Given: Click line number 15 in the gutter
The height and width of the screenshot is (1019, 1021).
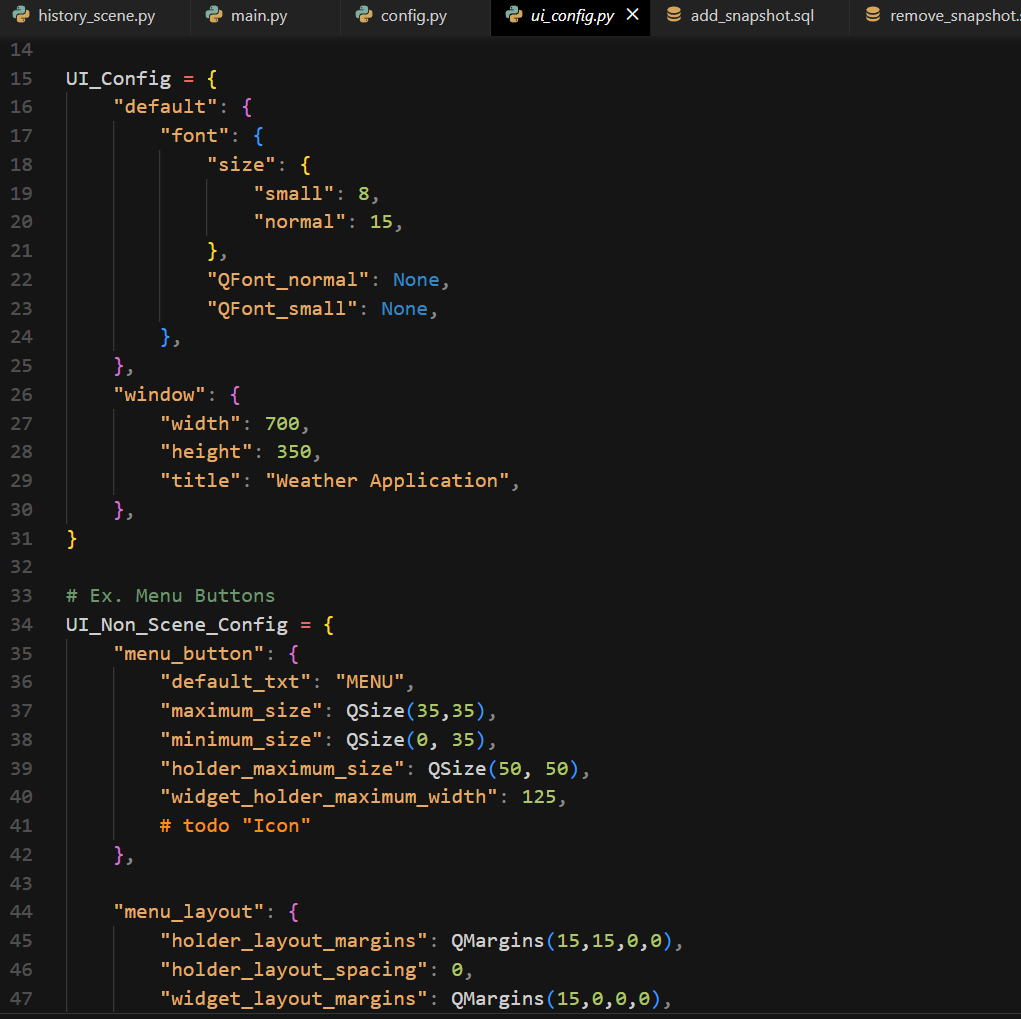Looking at the screenshot, I should click(x=21, y=79).
